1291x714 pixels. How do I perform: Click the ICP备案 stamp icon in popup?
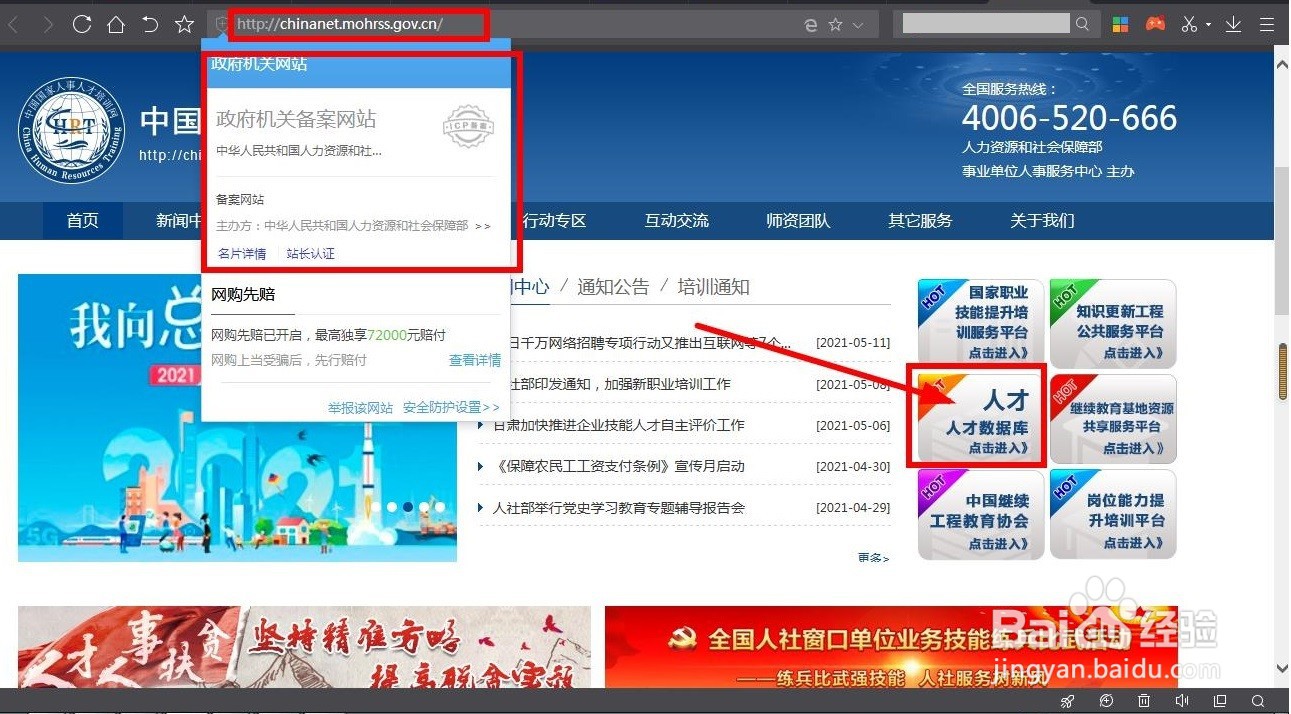click(468, 127)
